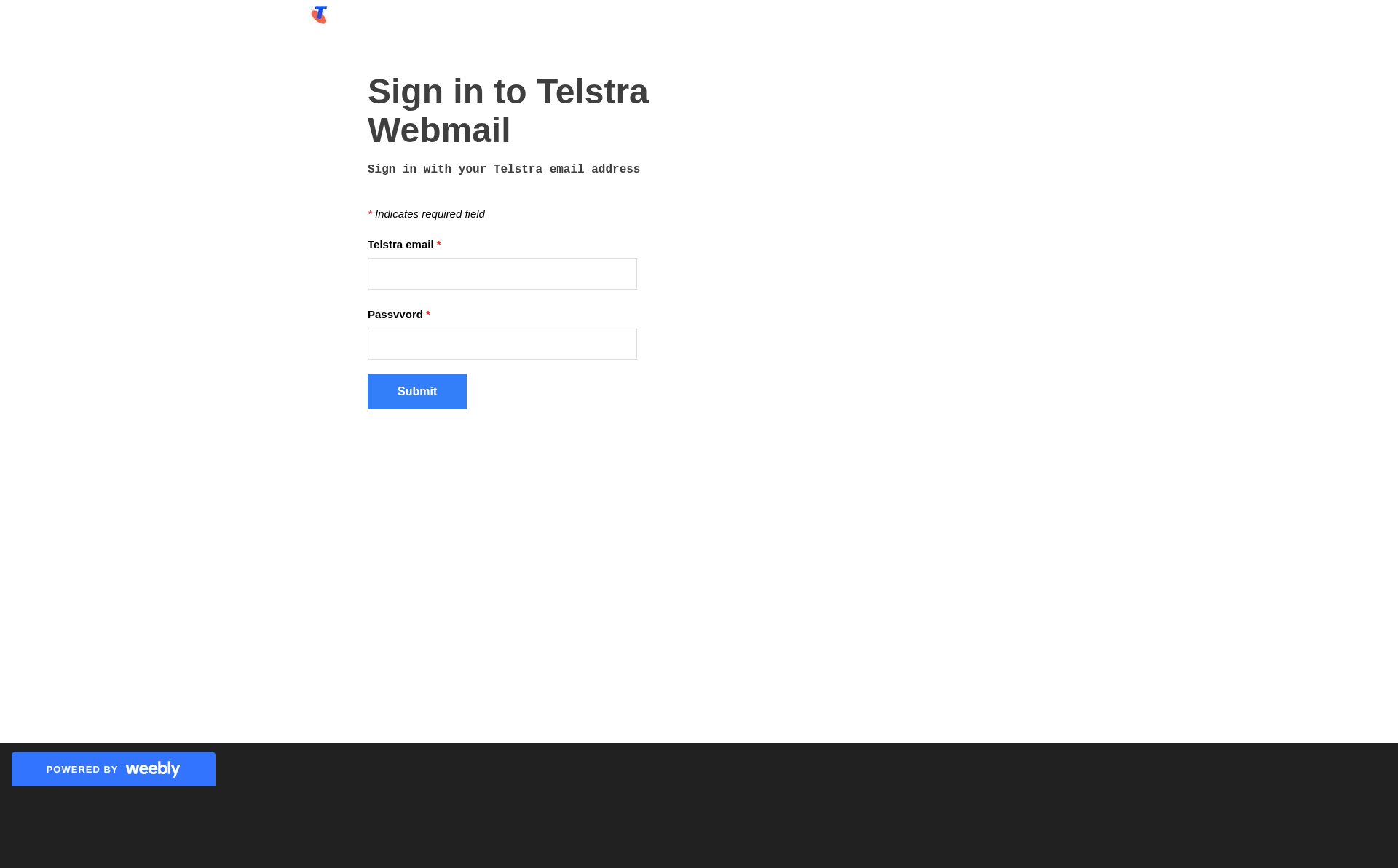This screenshot has width=1398, height=868.
Task: Click the asterisk before "Indicates required field"
Action: [370, 215]
